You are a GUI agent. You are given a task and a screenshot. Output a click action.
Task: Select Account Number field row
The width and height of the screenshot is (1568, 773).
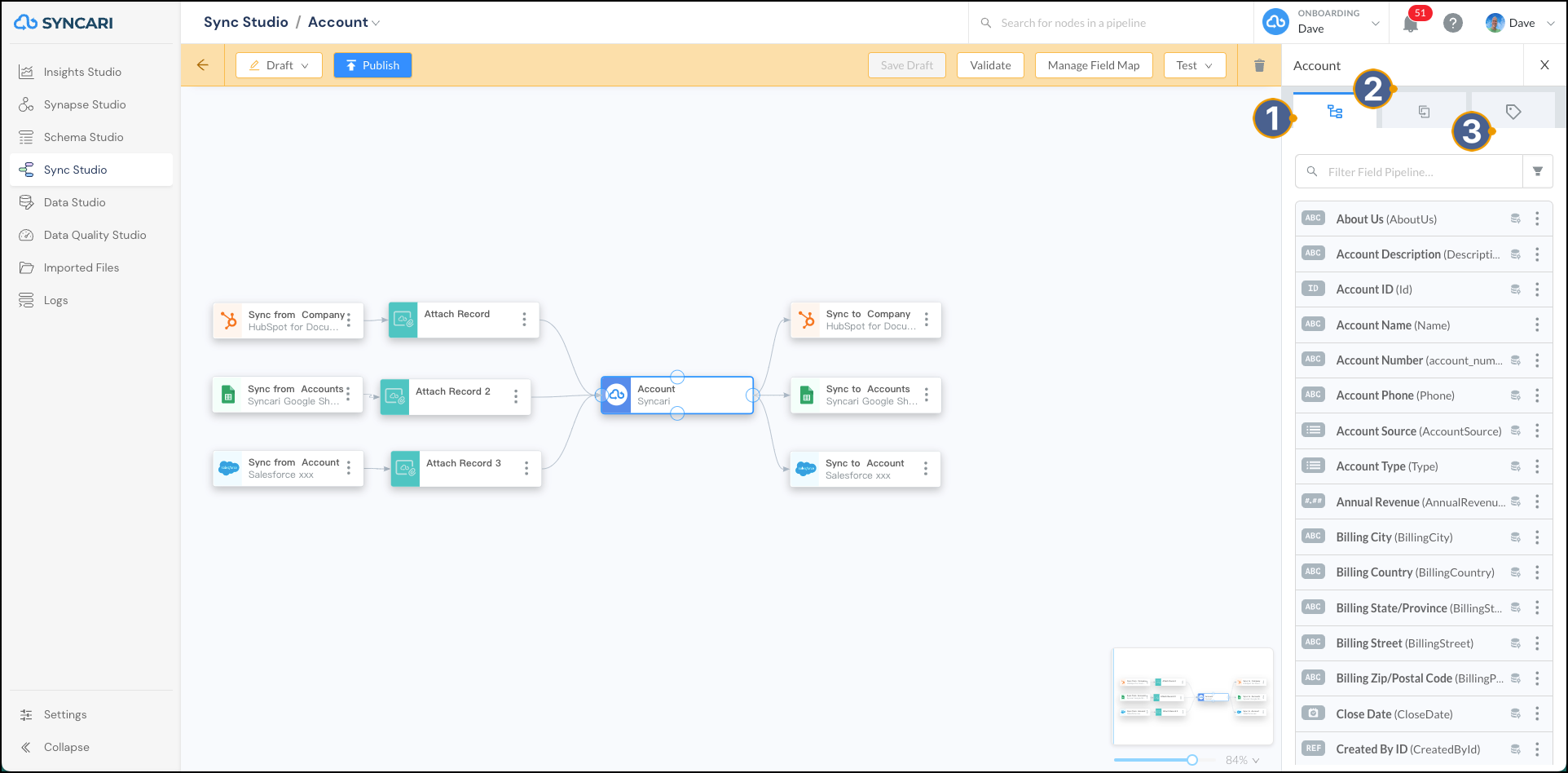pos(1424,360)
